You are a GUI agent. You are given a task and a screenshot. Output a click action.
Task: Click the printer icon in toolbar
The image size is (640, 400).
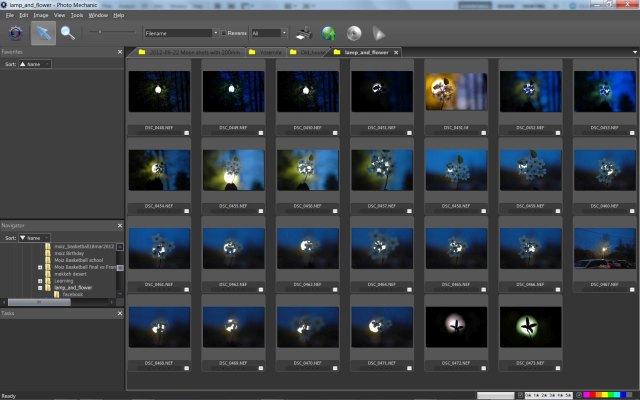[x=304, y=33]
